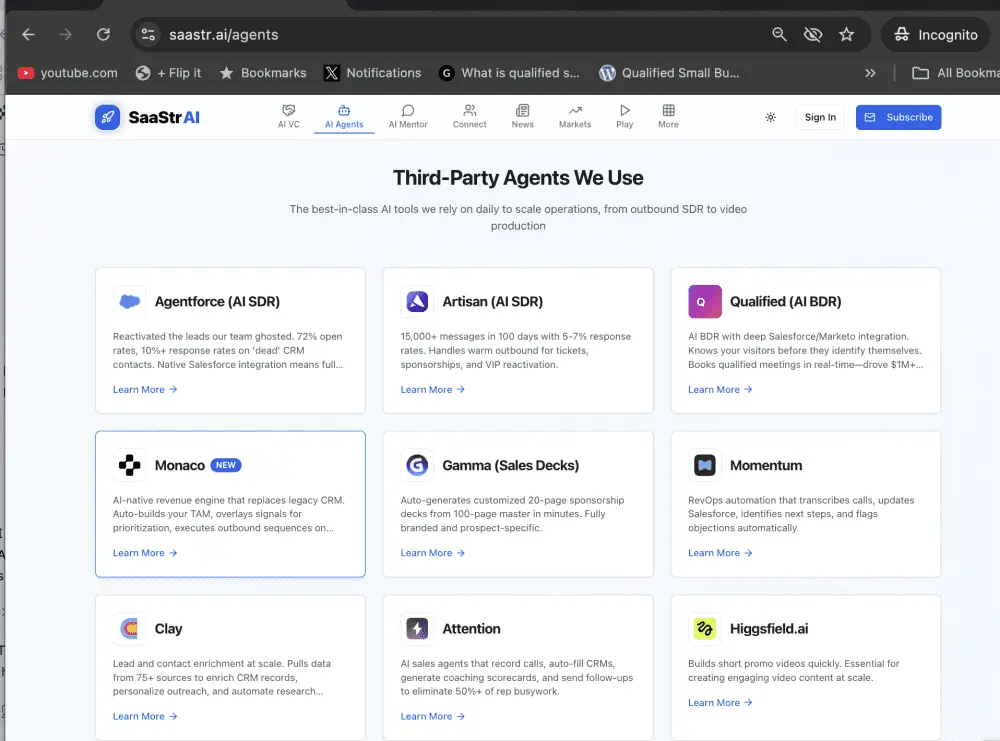
Task: Click the Monaco logo icon
Action: (129, 465)
